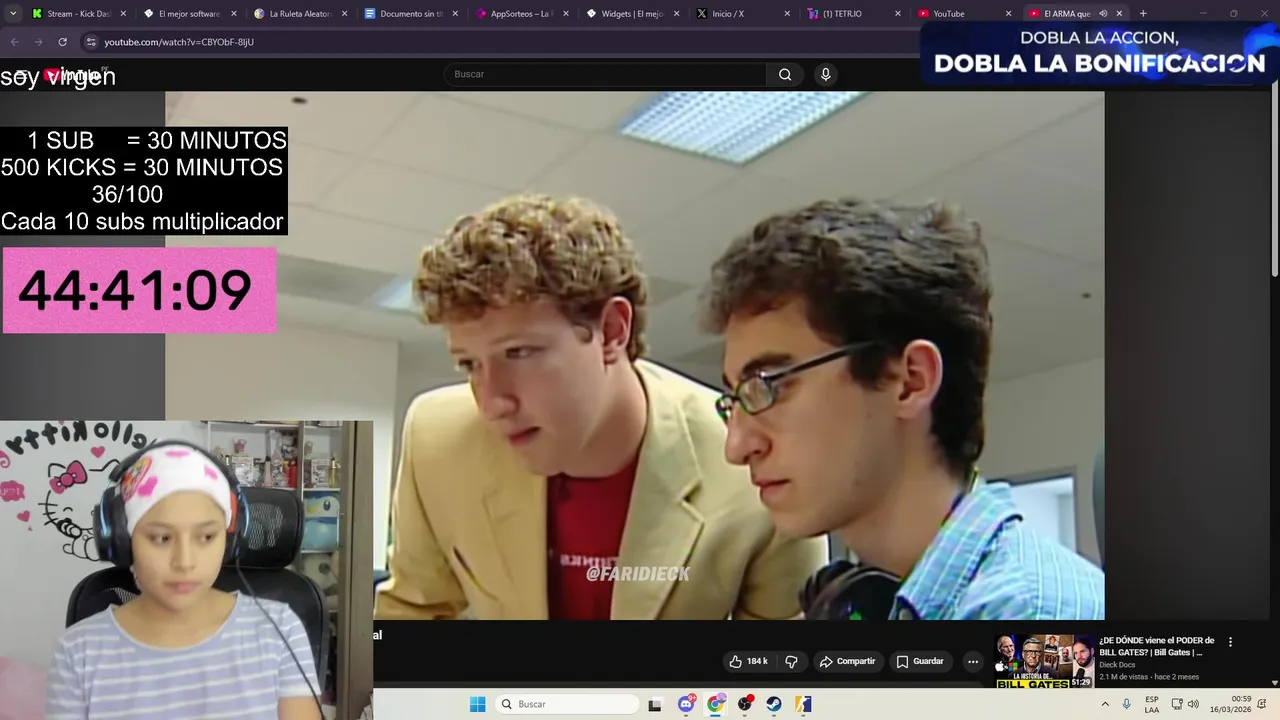Go back in browser history
The width and height of the screenshot is (1280, 720).
[x=14, y=42]
